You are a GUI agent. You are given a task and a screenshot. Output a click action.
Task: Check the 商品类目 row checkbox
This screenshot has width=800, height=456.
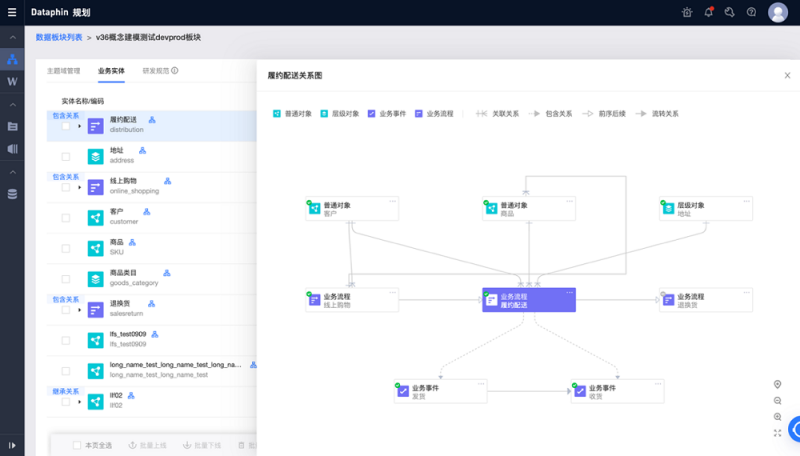(66, 278)
